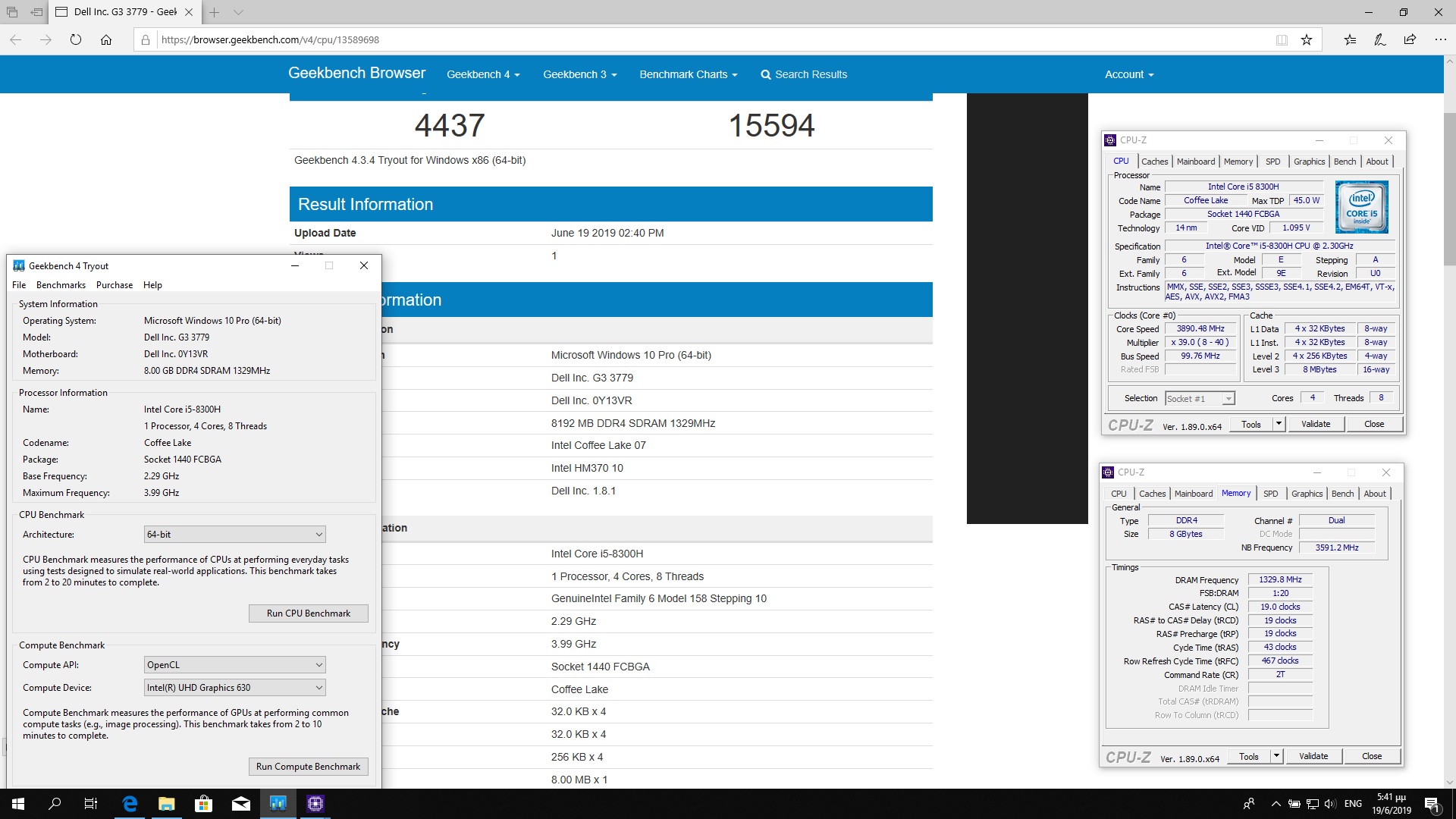Open Compute Device UHD Graphics dropdown
Image resolution: width=1456 pixels, height=819 pixels.
click(x=235, y=688)
